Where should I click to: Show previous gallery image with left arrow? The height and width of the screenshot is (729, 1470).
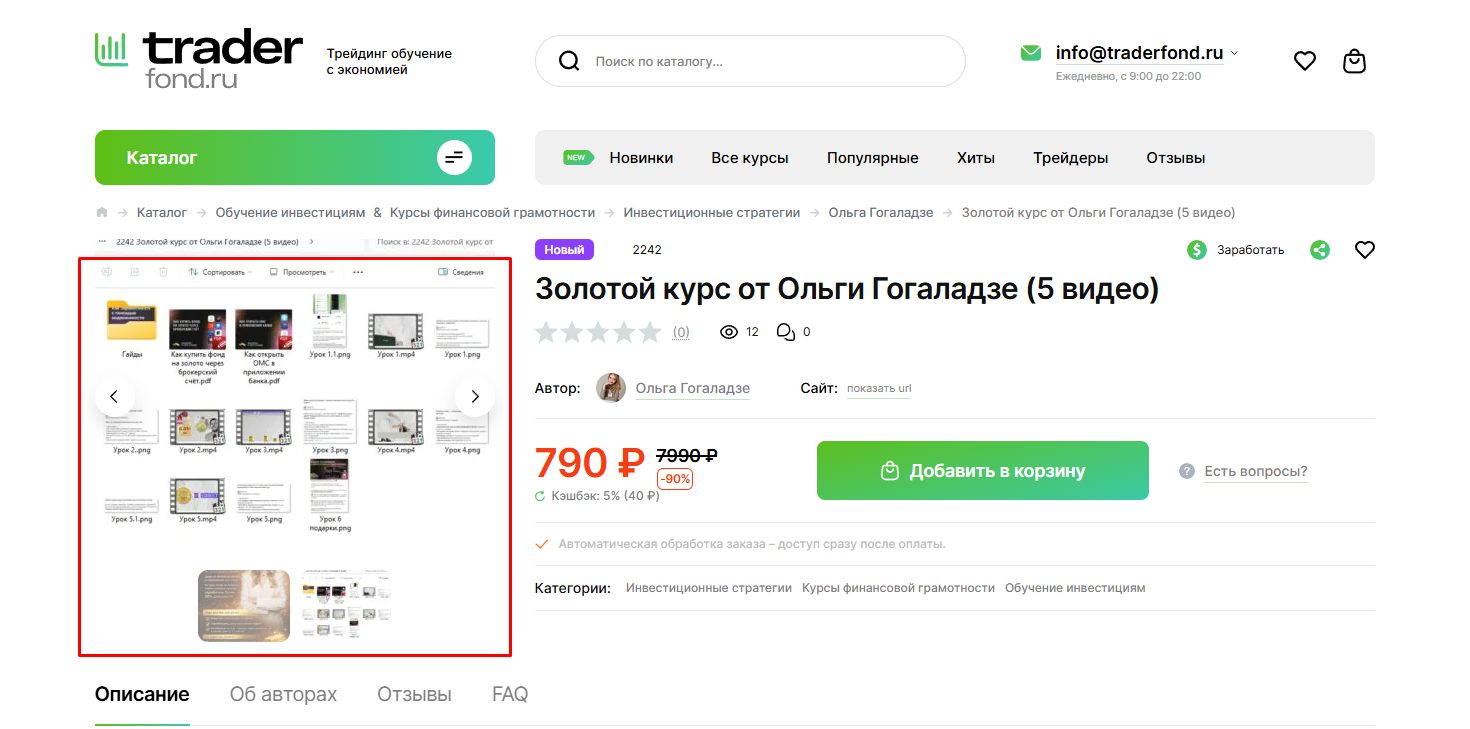pyautogui.click(x=115, y=397)
